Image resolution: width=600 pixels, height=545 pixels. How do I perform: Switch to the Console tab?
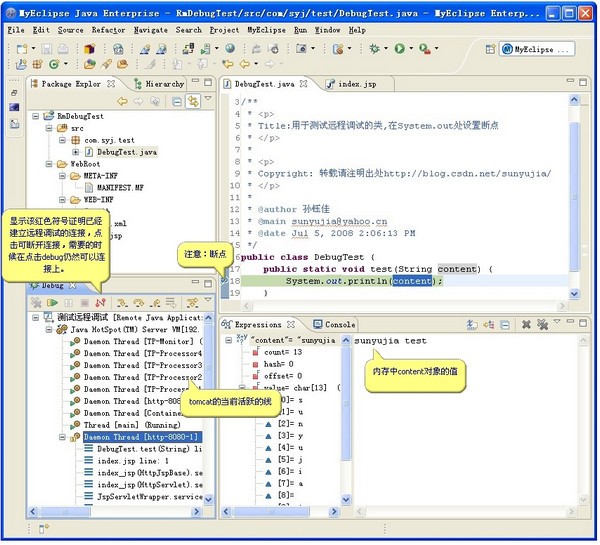340,325
